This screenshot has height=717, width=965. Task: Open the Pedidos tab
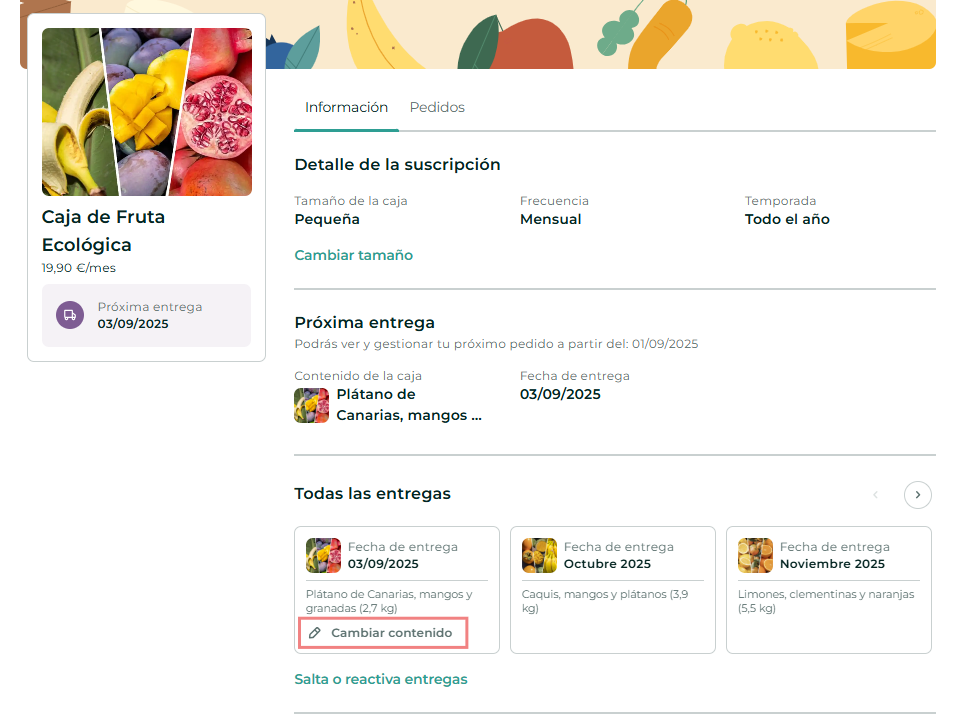pyautogui.click(x=437, y=107)
